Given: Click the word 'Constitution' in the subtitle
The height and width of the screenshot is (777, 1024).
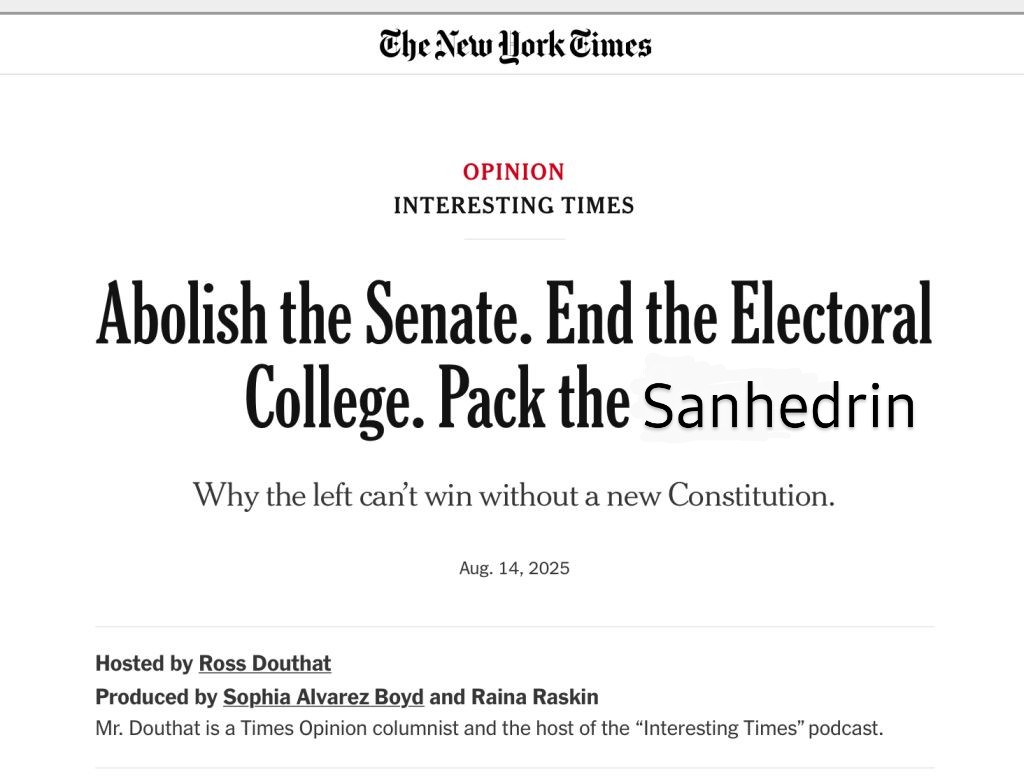Looking at the screenshot, I should [x=750, y=495].
